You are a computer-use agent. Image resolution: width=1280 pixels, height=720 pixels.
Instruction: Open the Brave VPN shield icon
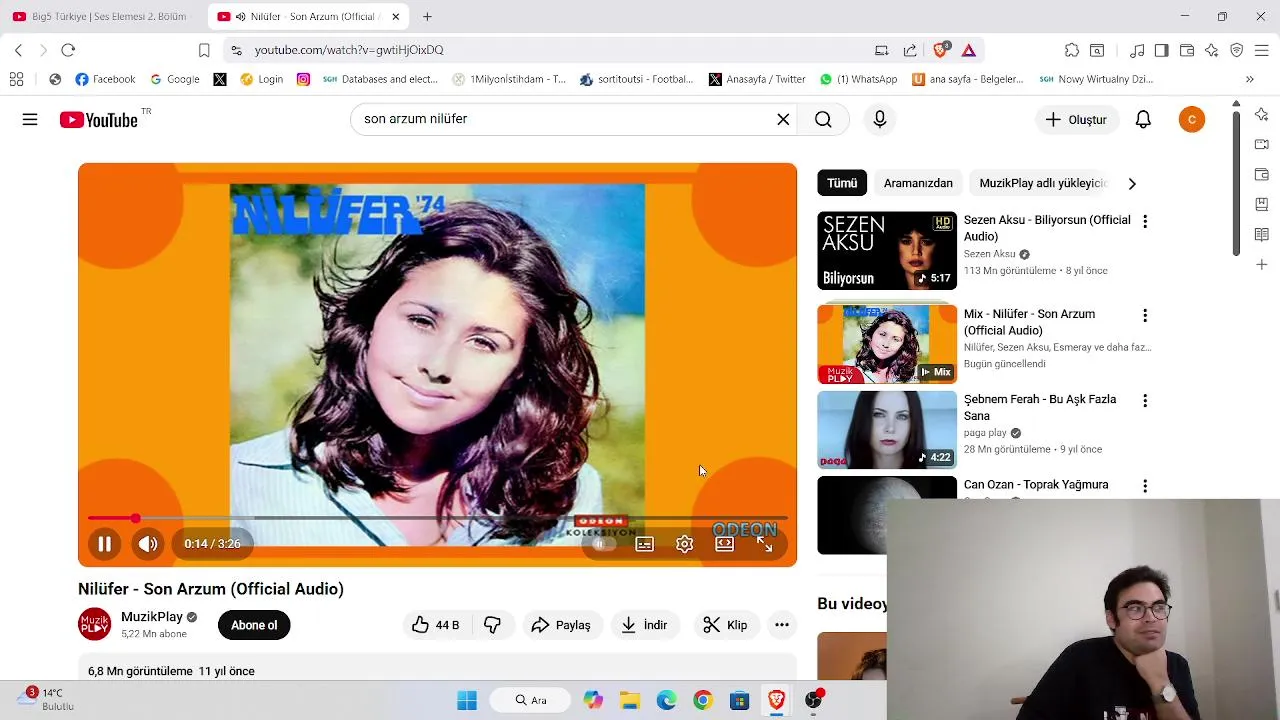pyautogui.click(x=1237, y=50)
